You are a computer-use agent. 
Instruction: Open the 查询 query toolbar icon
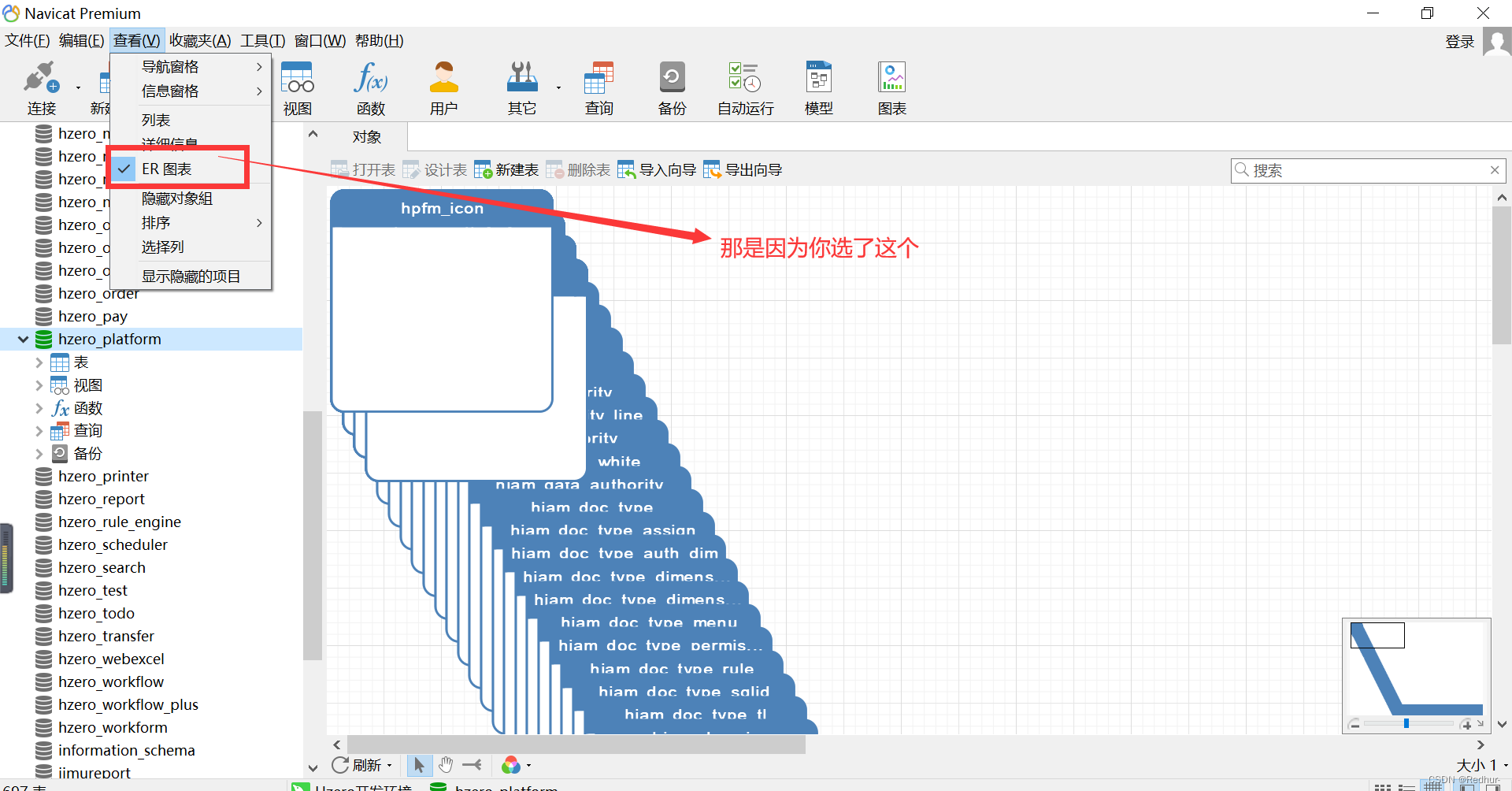click(x=598, y=88)
